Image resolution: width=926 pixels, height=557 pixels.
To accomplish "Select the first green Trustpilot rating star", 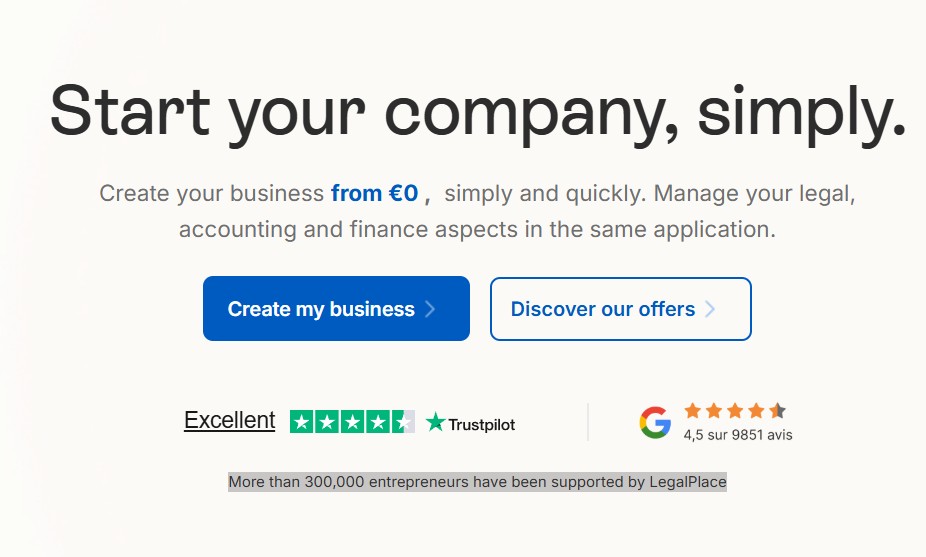I will [302, 422].
